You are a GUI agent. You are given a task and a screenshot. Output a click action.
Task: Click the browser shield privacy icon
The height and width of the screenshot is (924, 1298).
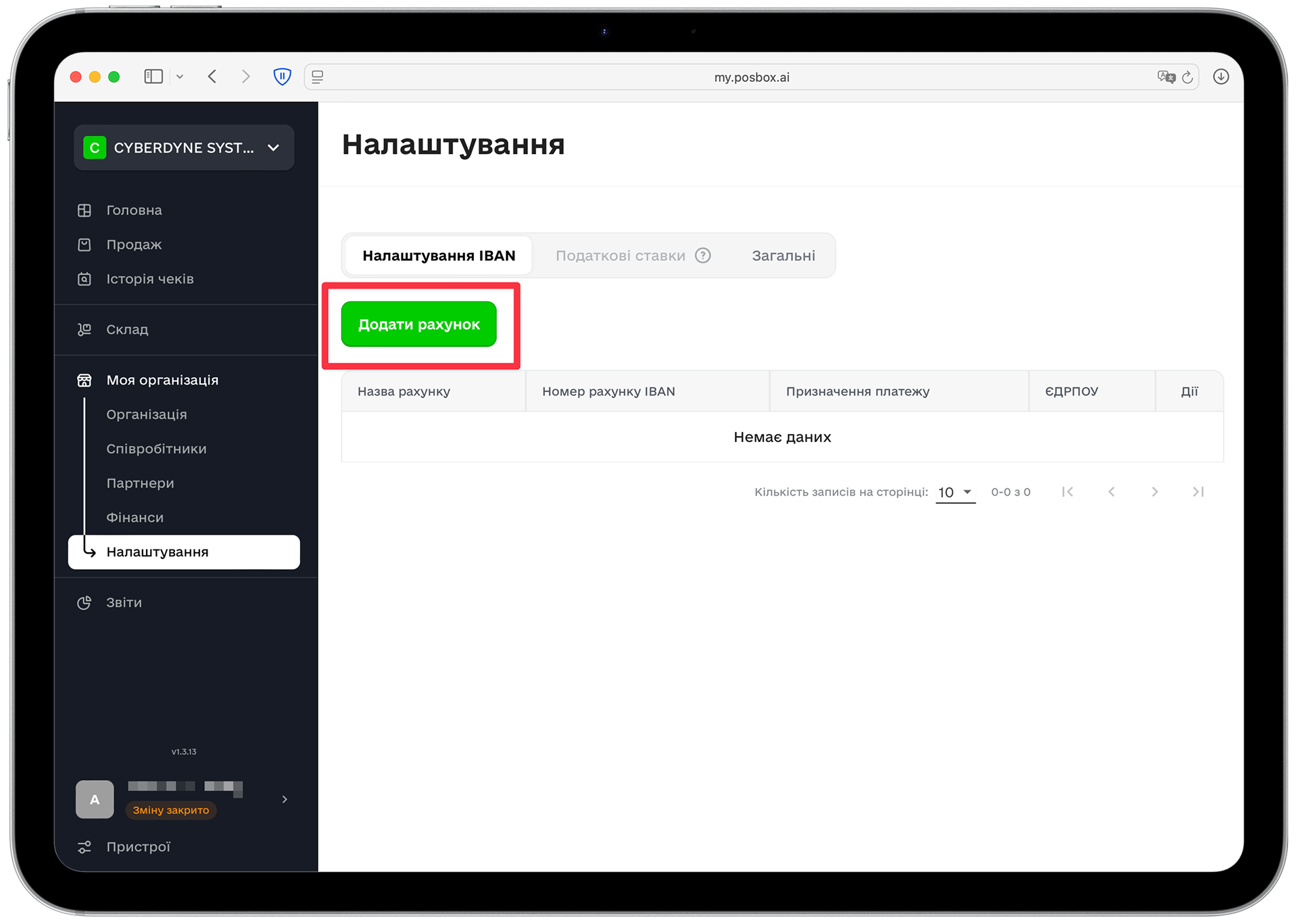point(282,76)
